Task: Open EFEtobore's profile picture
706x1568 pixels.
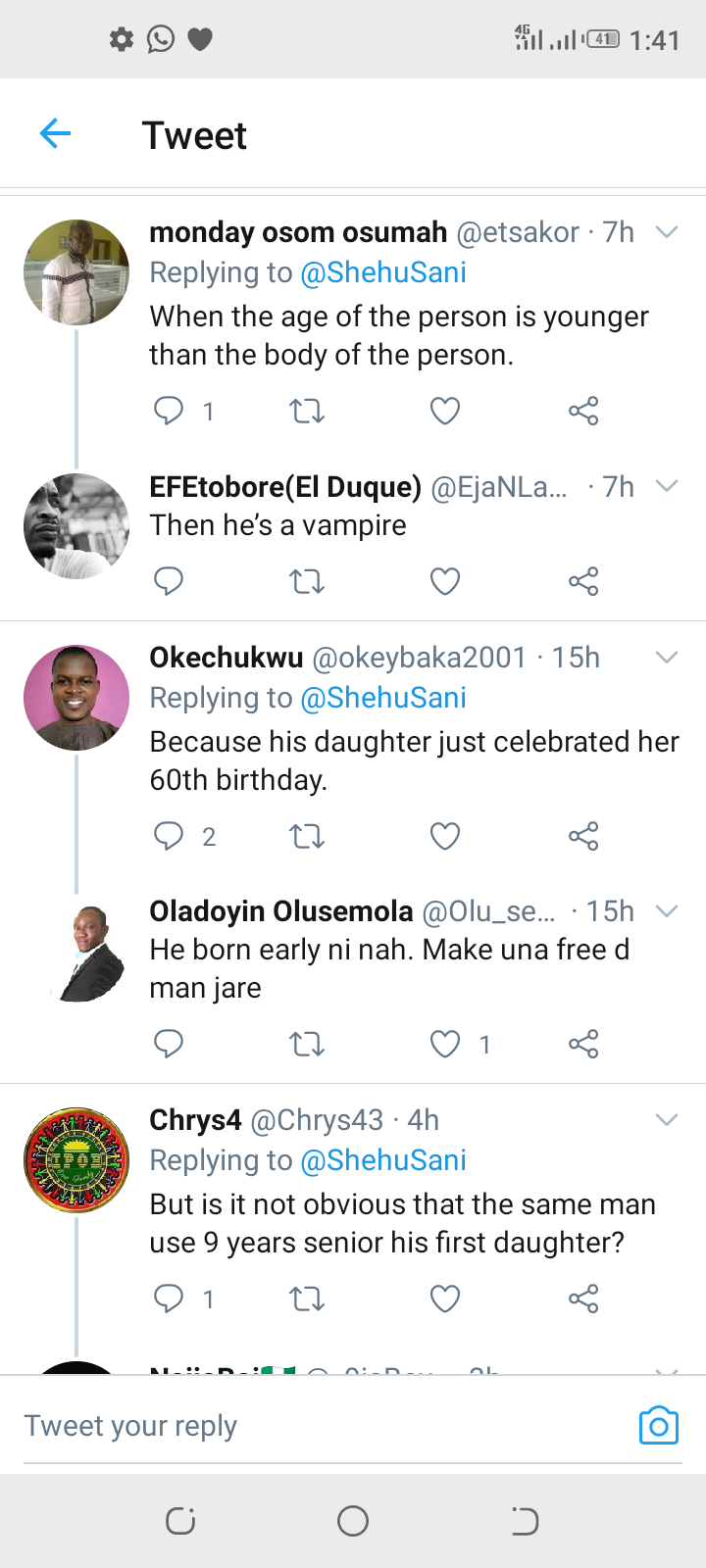Action: tap(76, 526)
